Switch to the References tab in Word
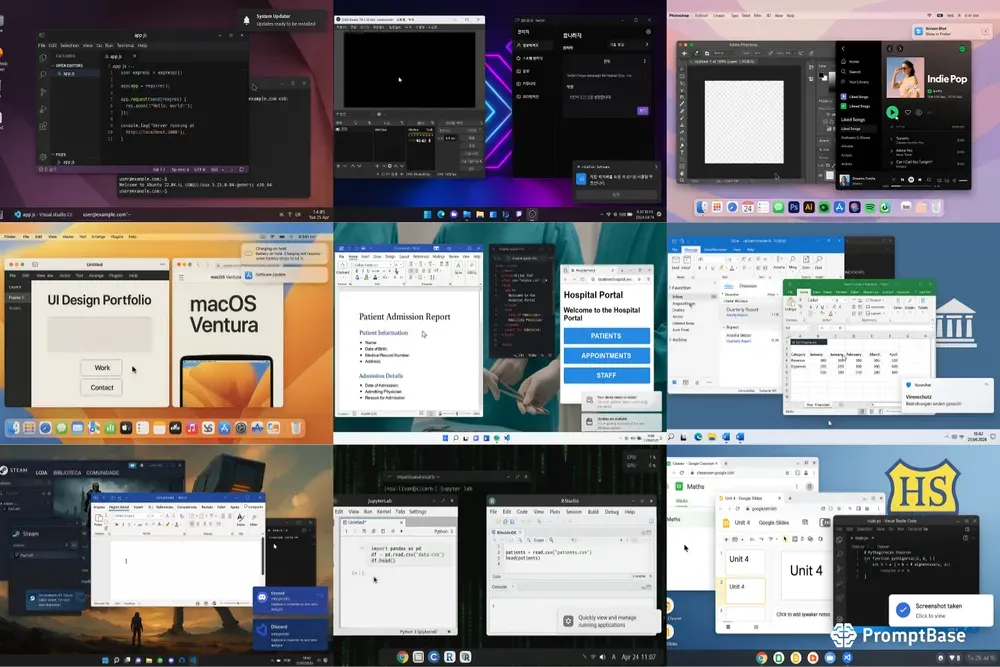The width and height of the screenshot is (1000, 667). [x=420, y=256]
